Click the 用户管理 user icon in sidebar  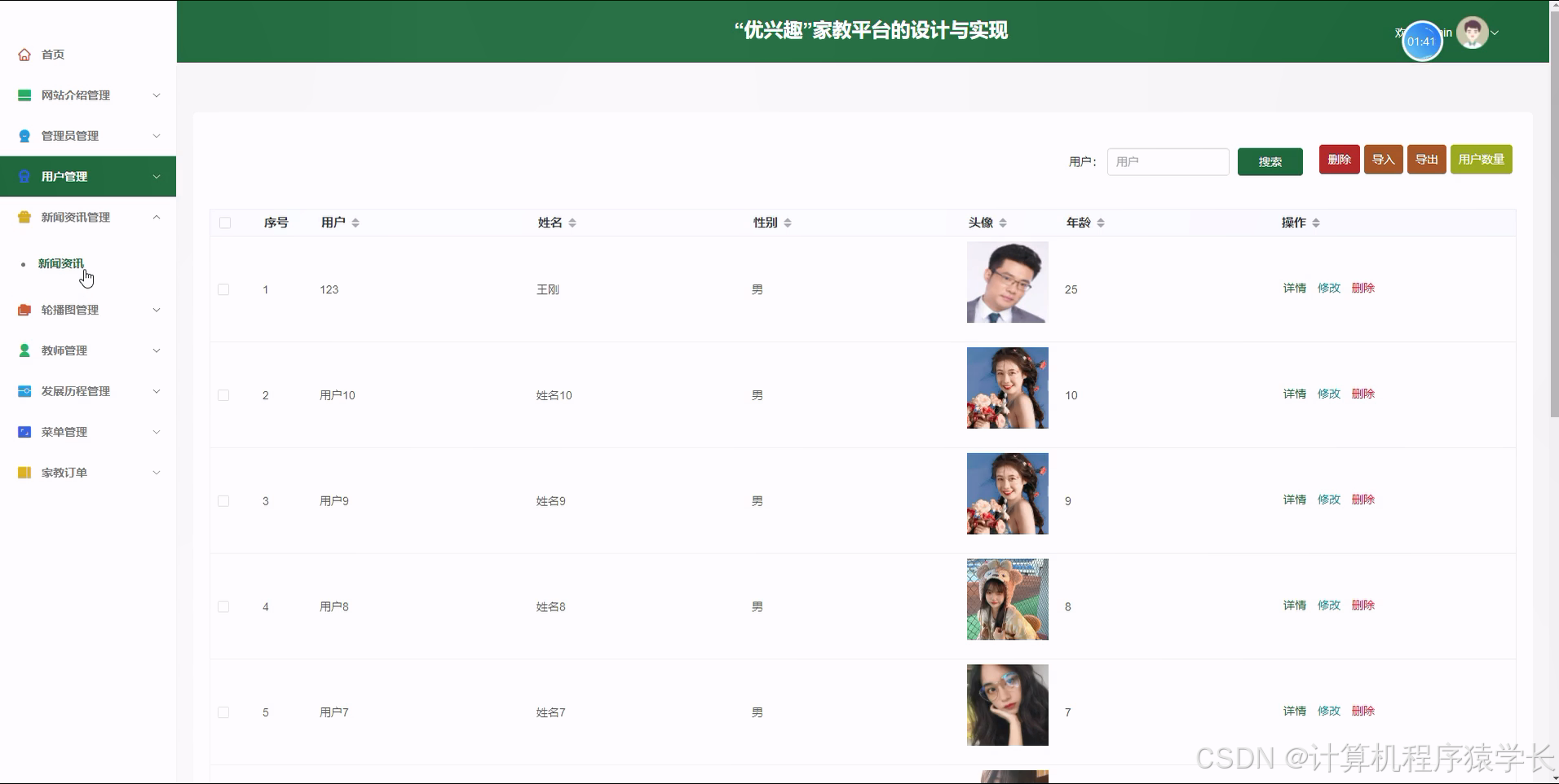24,176
